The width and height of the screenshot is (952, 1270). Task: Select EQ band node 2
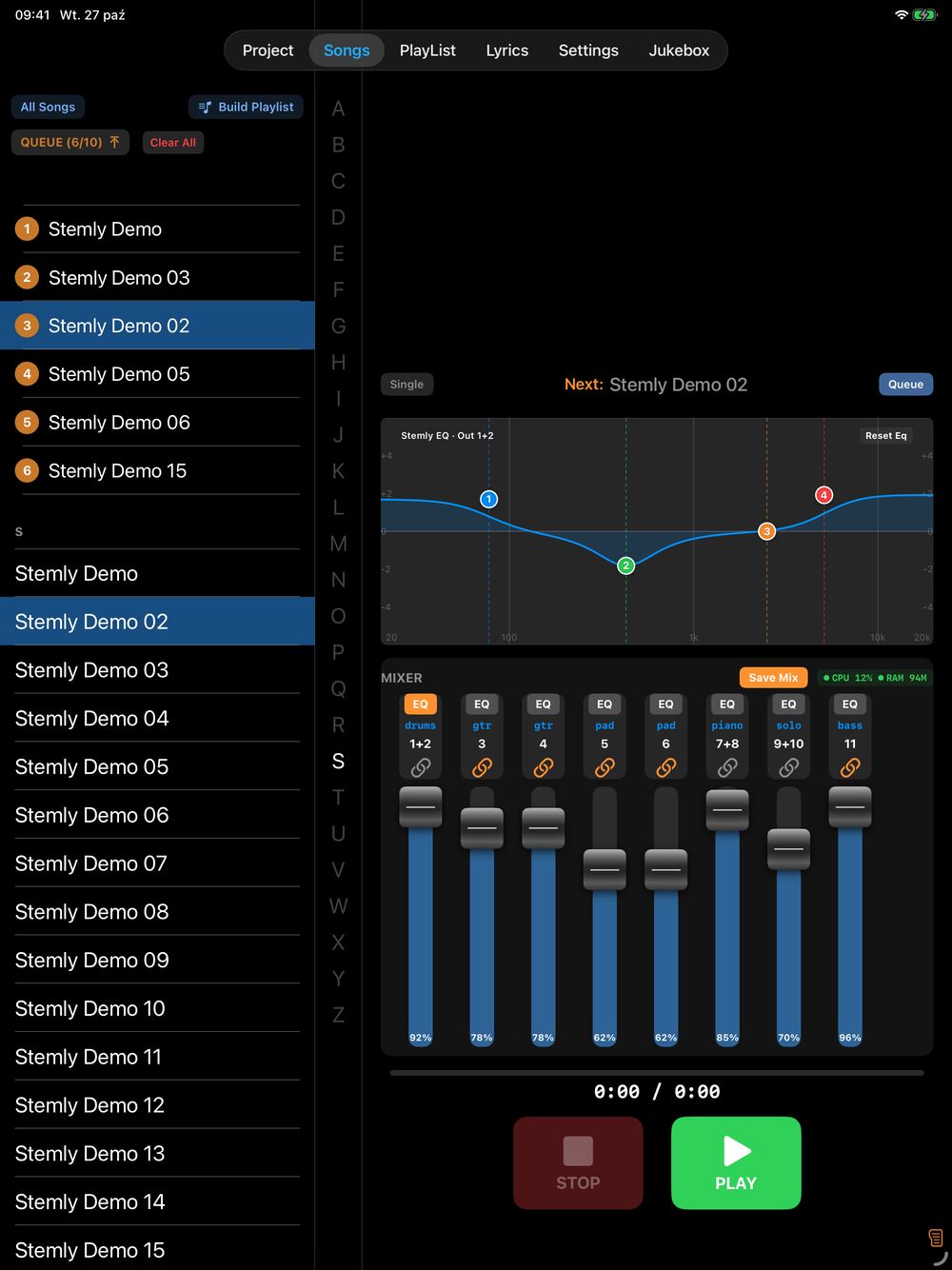point(625,566)
